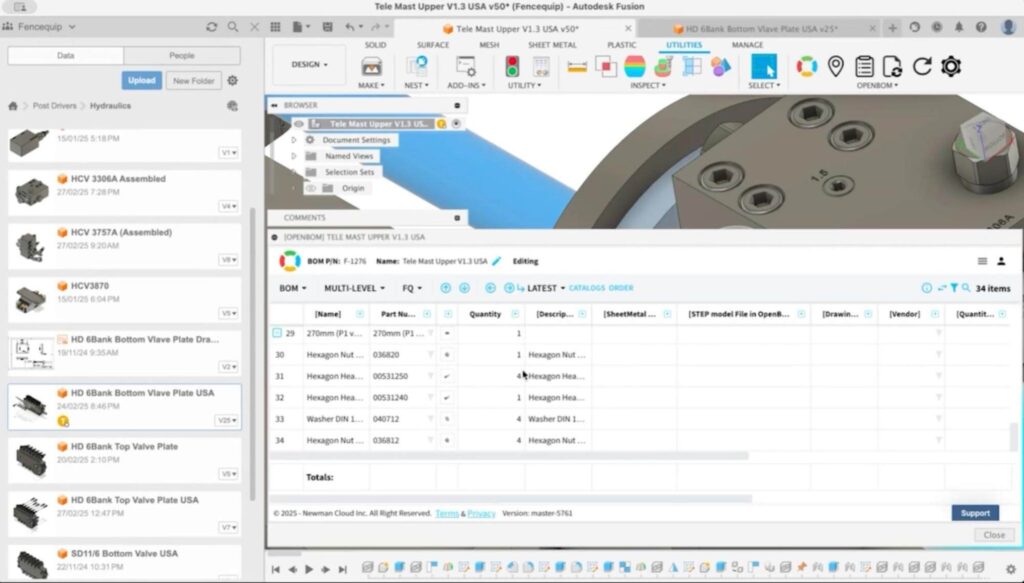1024x583 pixels.
Task: Toggle Origin folder visibility eye
Action: [311, 188]
